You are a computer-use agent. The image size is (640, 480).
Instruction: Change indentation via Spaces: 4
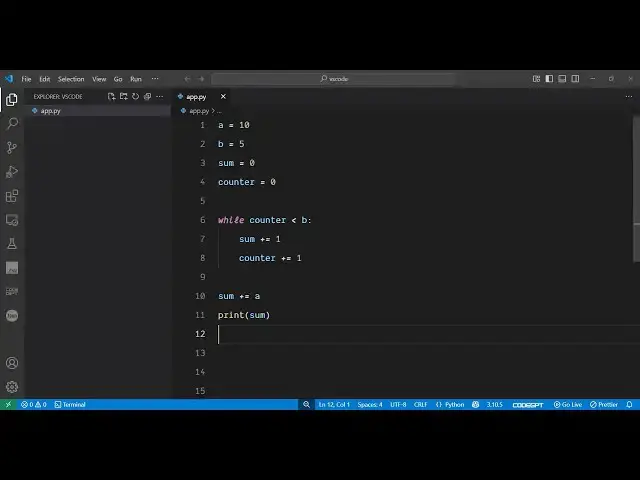(370, 404)
